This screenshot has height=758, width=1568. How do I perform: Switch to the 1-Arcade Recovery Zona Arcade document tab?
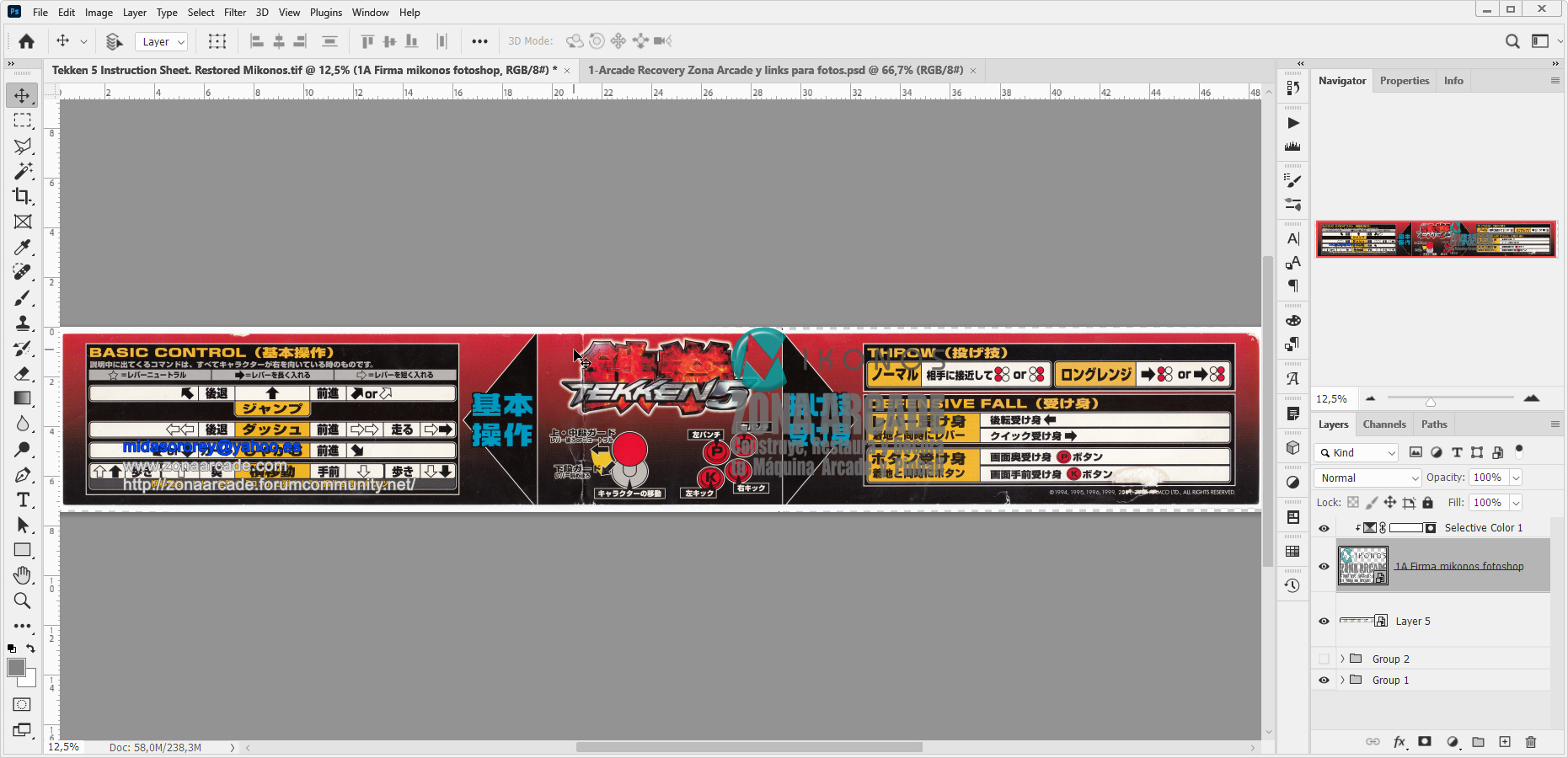775,71
